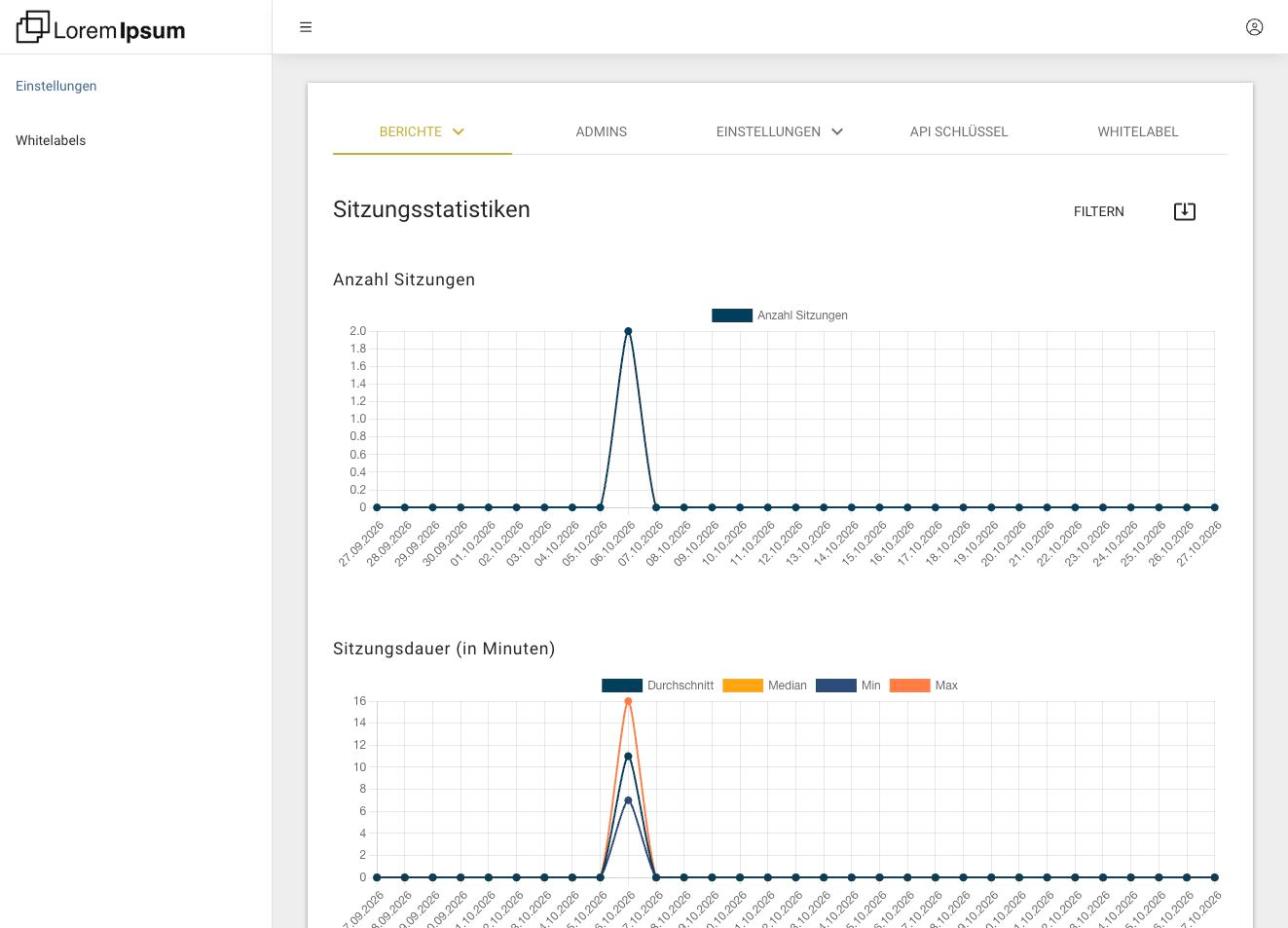1288x928 pixels.
Task: Click the 27.09.2026 label under Anzahl Sitzungen
Action: coord(360,545)
